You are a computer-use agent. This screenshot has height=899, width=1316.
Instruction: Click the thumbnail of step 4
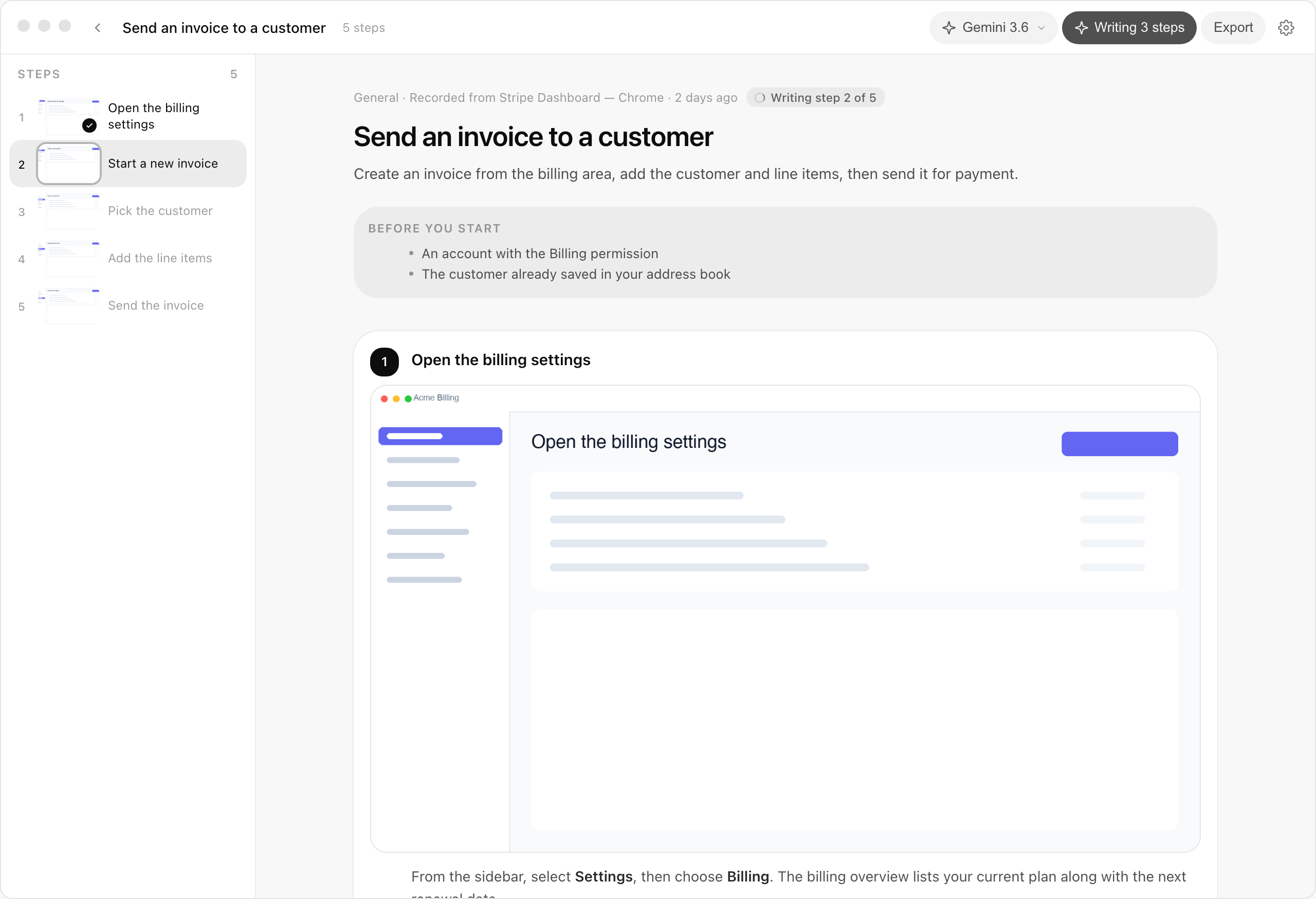pyautogui.click(x=68, y=258)
